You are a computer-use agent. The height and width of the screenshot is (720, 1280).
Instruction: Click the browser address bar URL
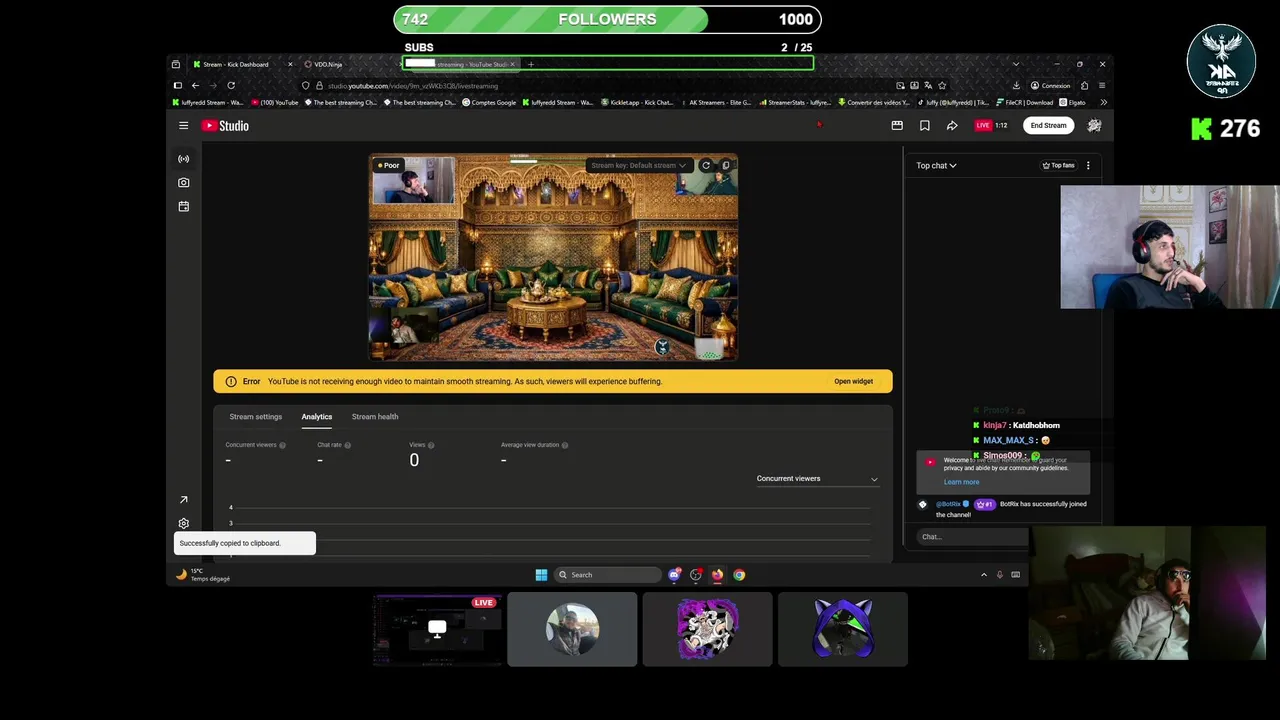tap(413, 86)
